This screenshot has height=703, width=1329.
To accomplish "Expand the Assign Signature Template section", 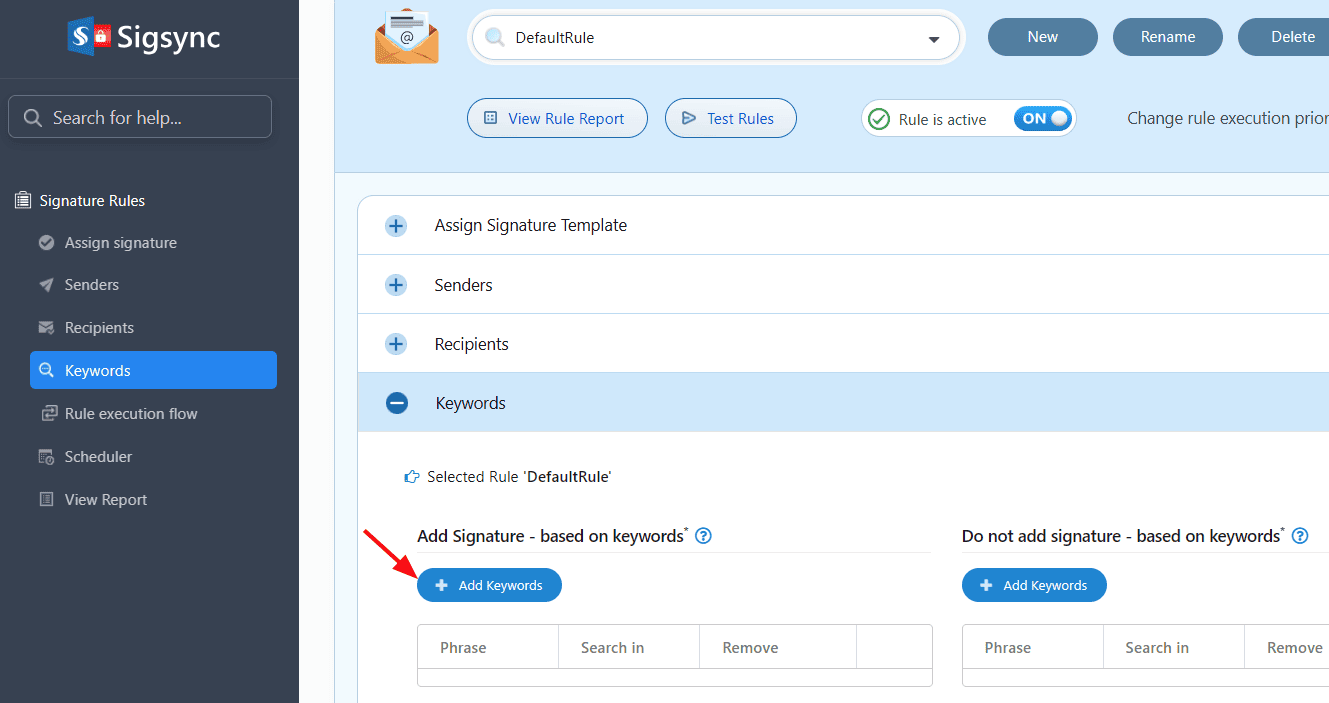I will [396, 226].
